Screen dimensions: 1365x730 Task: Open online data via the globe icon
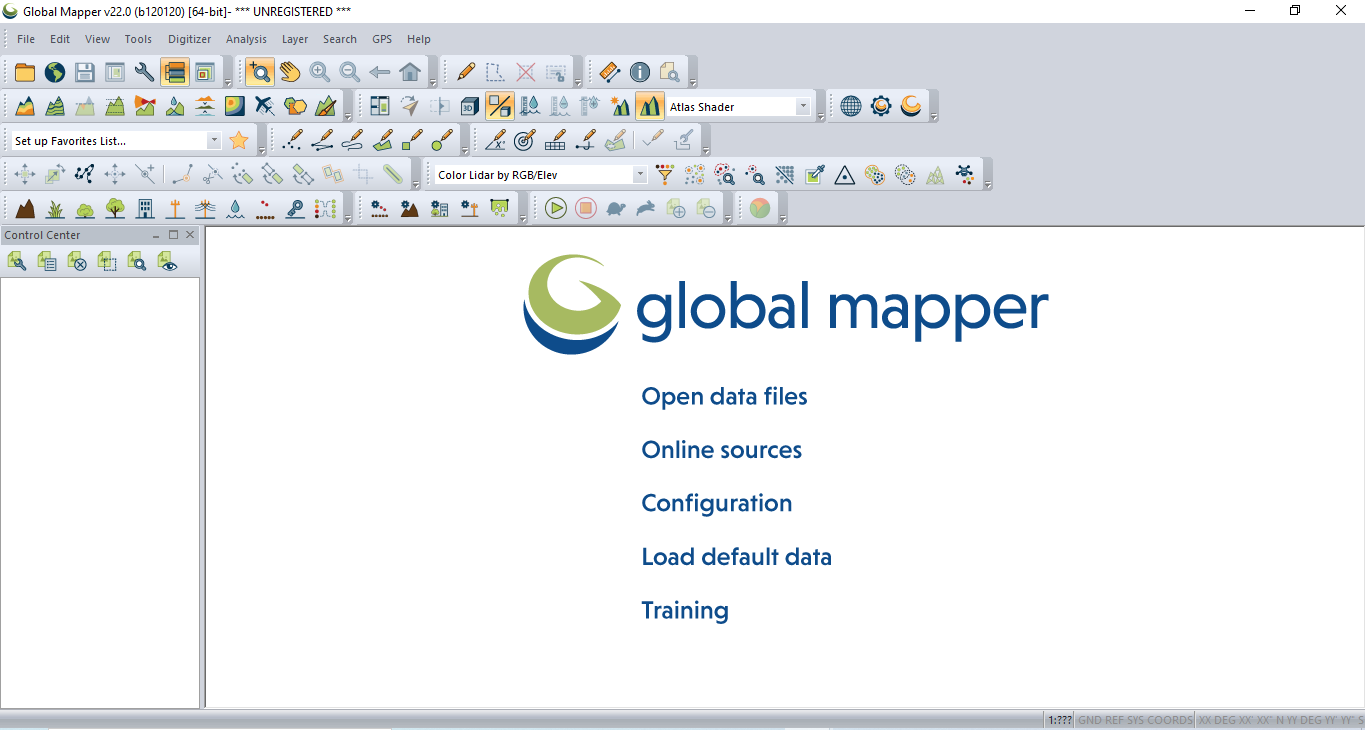(55, 72)
